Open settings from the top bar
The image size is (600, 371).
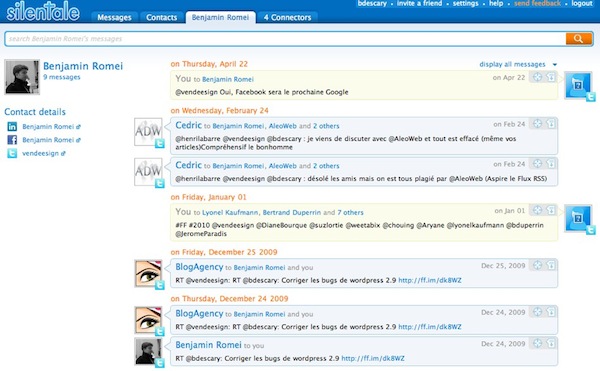[465, 3]
